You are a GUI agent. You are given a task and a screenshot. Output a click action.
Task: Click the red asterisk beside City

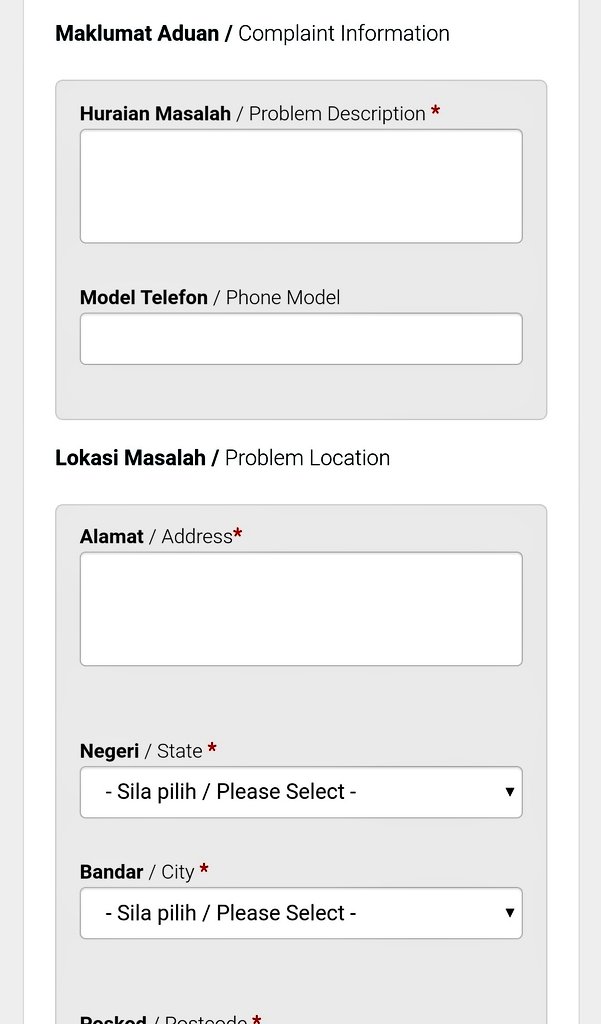click(x=204, y=871)
